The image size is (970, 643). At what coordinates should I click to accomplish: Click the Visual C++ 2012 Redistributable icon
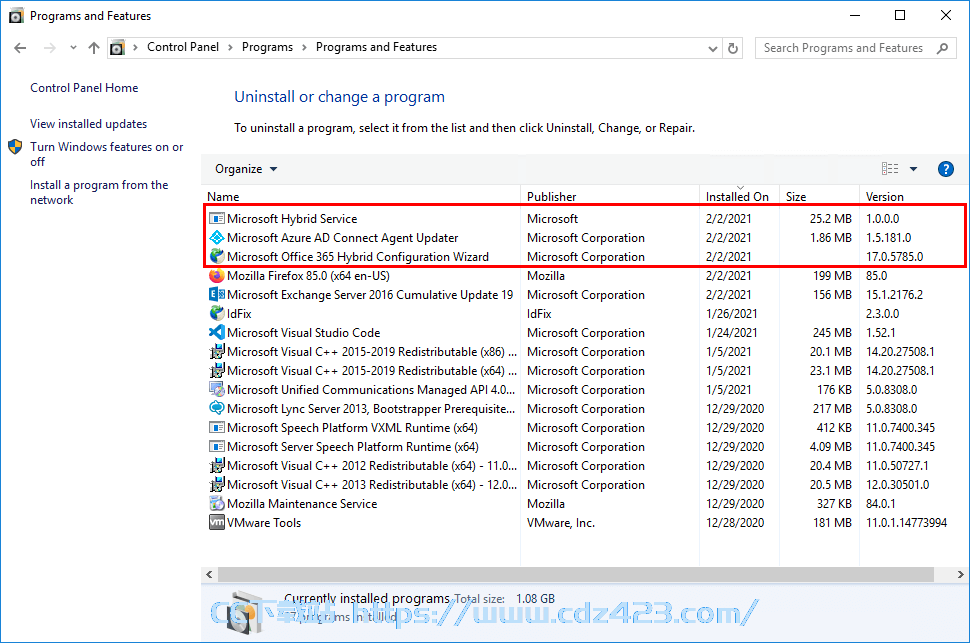coord(217,466)
